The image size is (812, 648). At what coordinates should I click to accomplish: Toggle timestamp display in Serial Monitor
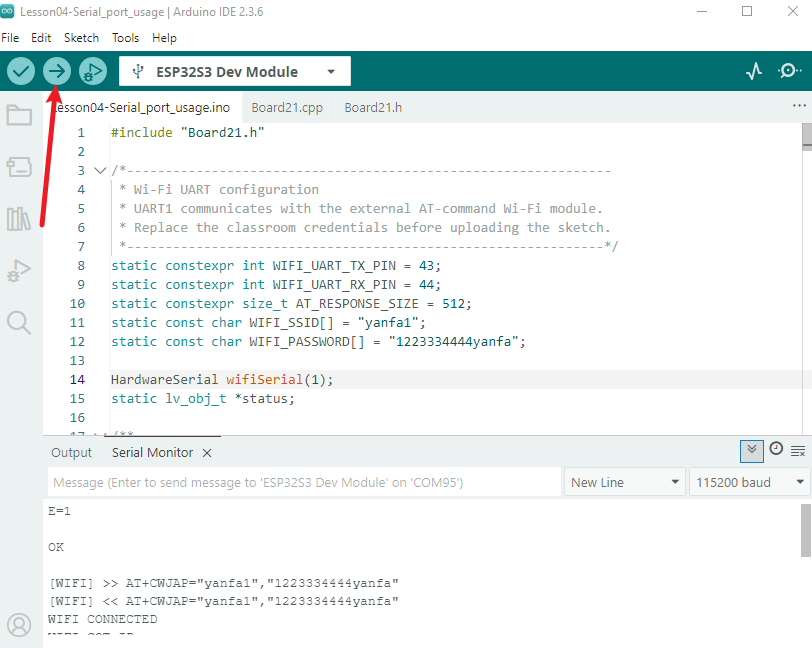pos(776,449)
